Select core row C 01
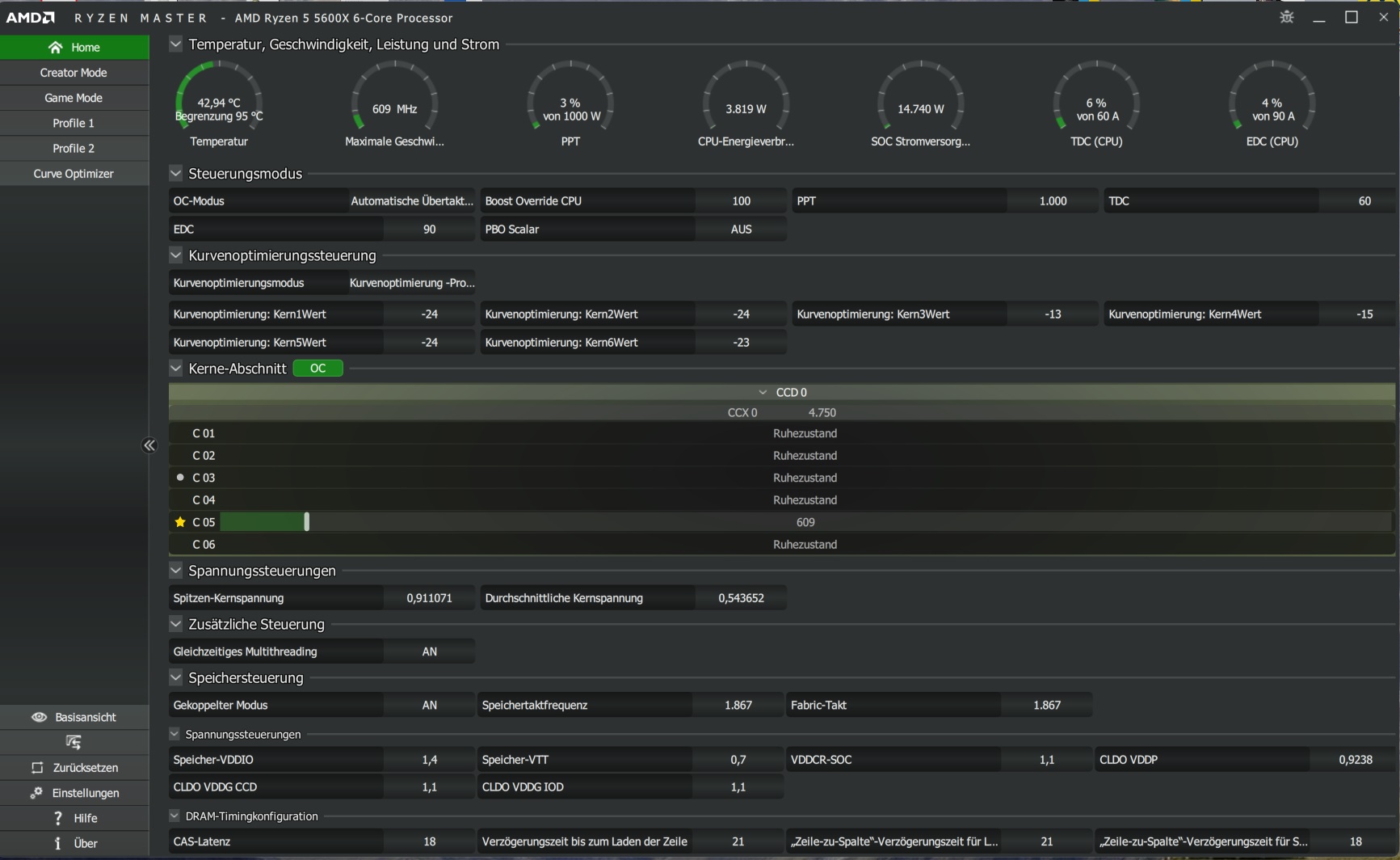 [x=782, y=433]
